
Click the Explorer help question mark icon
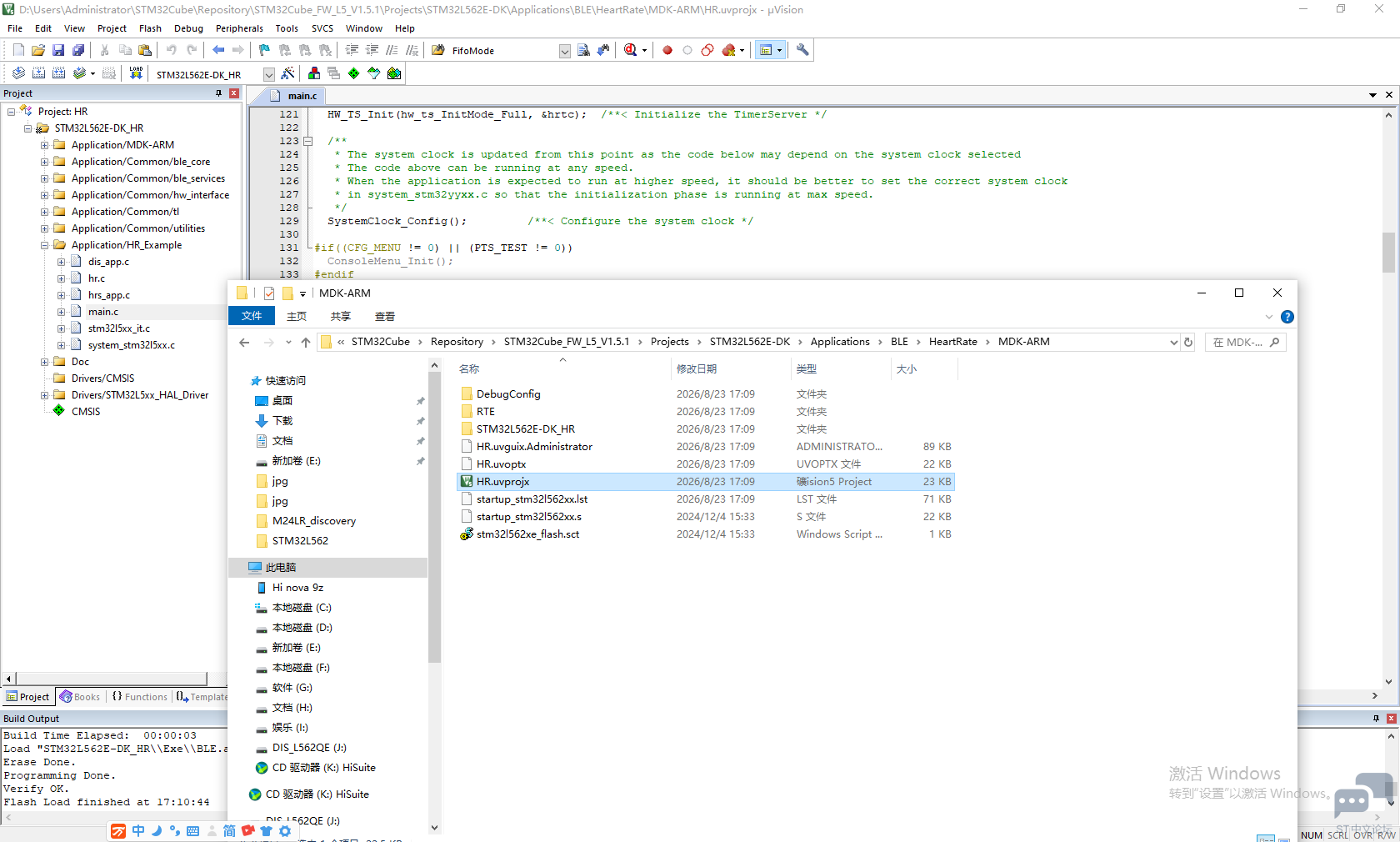click(x=1287, y=317)
